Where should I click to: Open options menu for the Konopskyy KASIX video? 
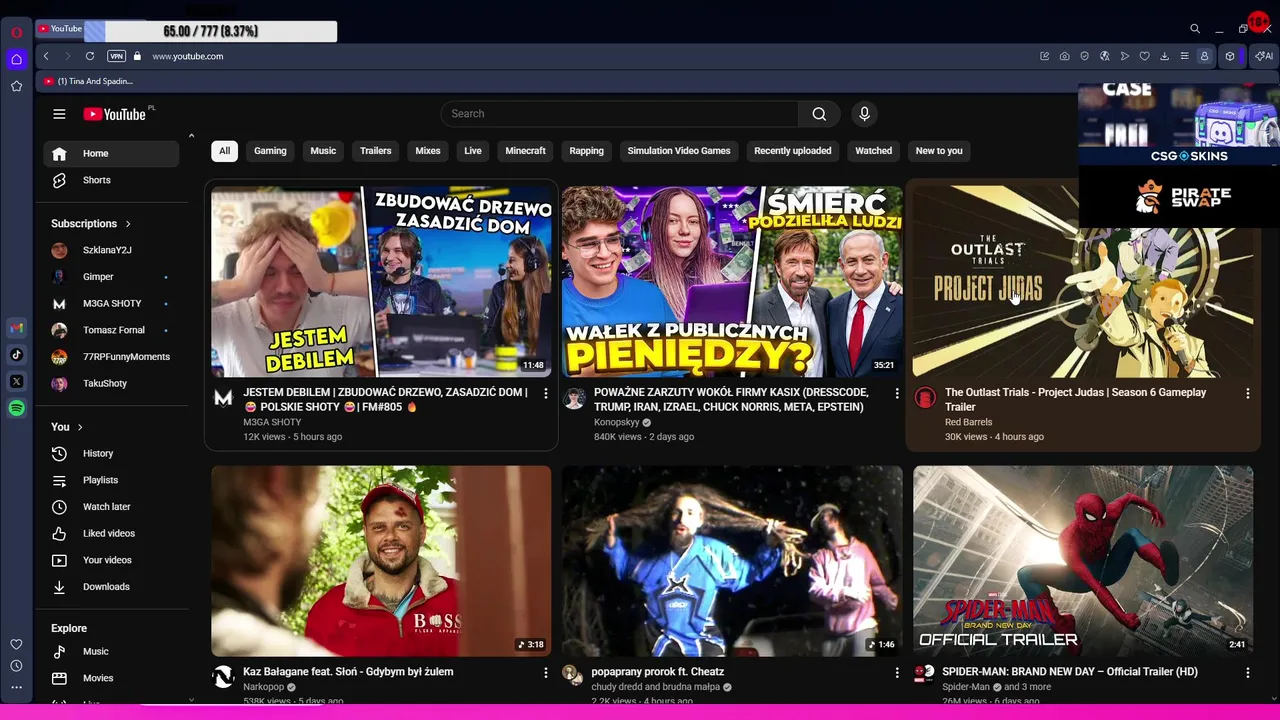tap(896, 394)
